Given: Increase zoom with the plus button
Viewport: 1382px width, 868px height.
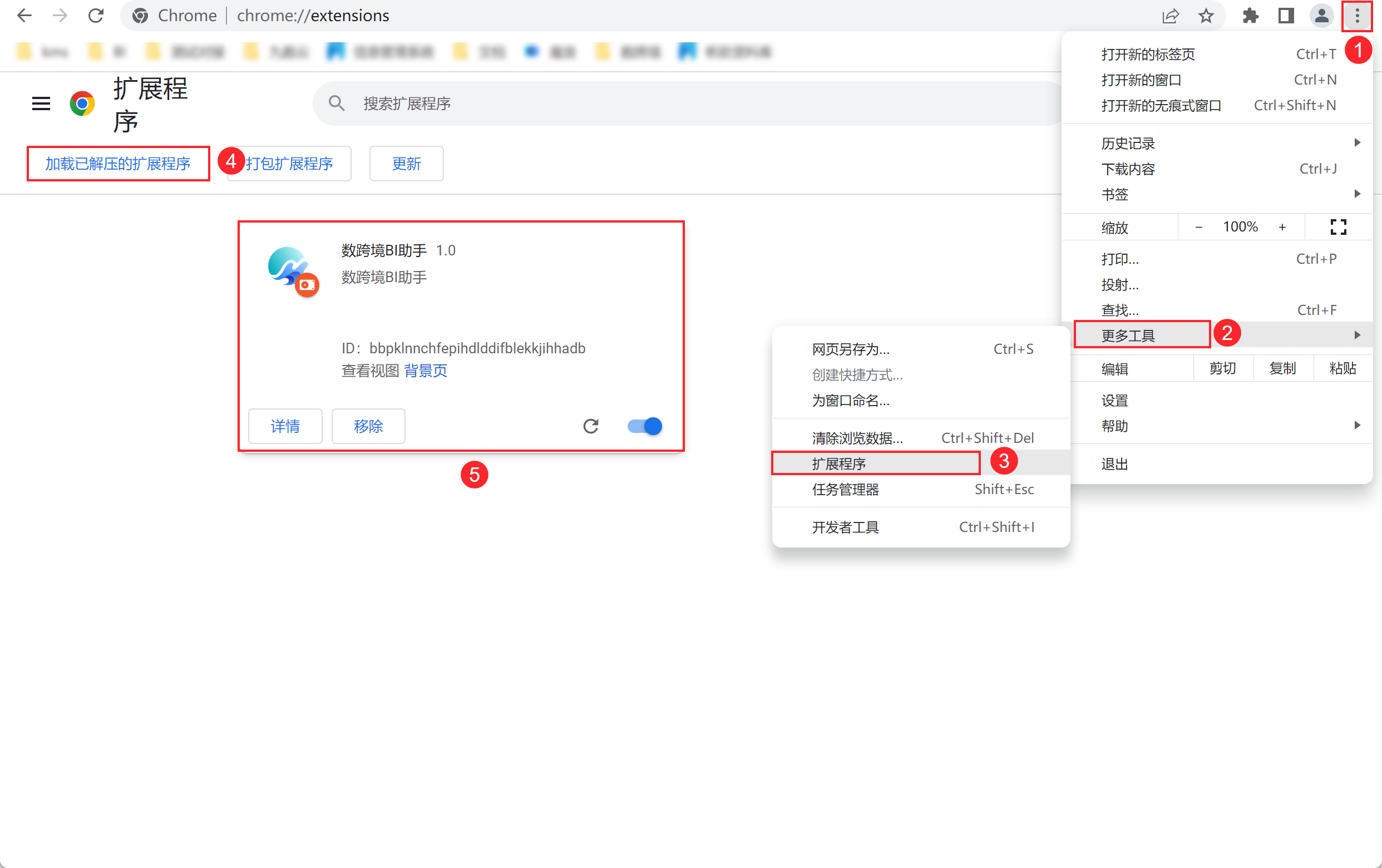Looking at the screenshot, I should click(1281, 227).
